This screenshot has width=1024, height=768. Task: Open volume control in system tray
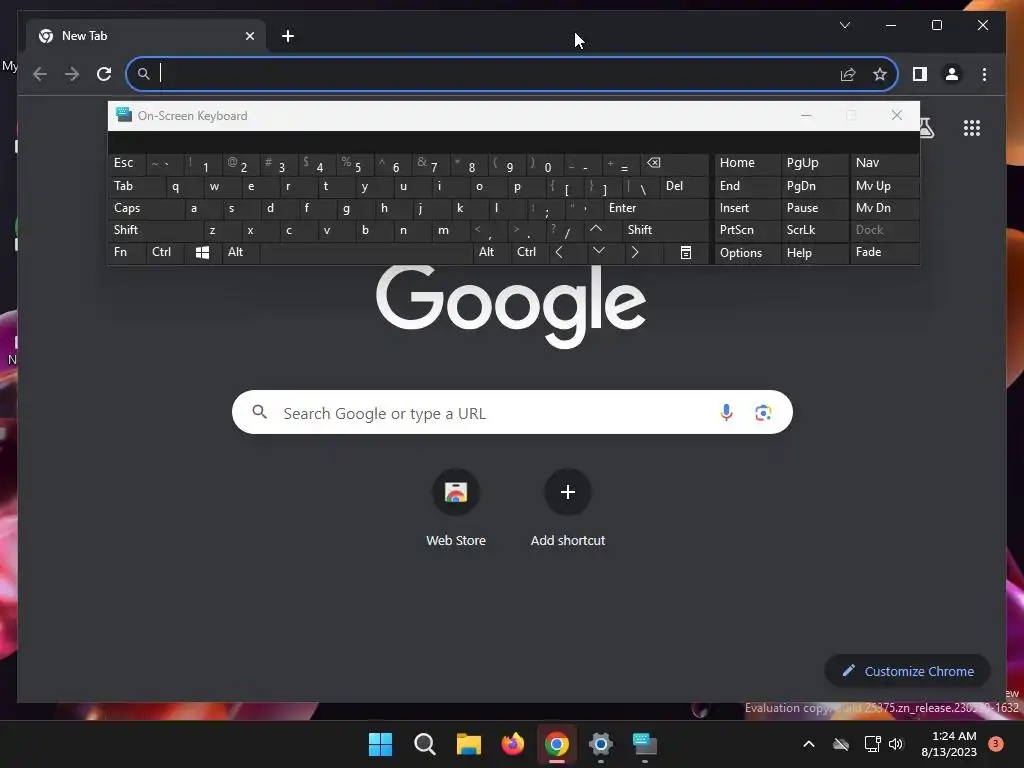896,744
